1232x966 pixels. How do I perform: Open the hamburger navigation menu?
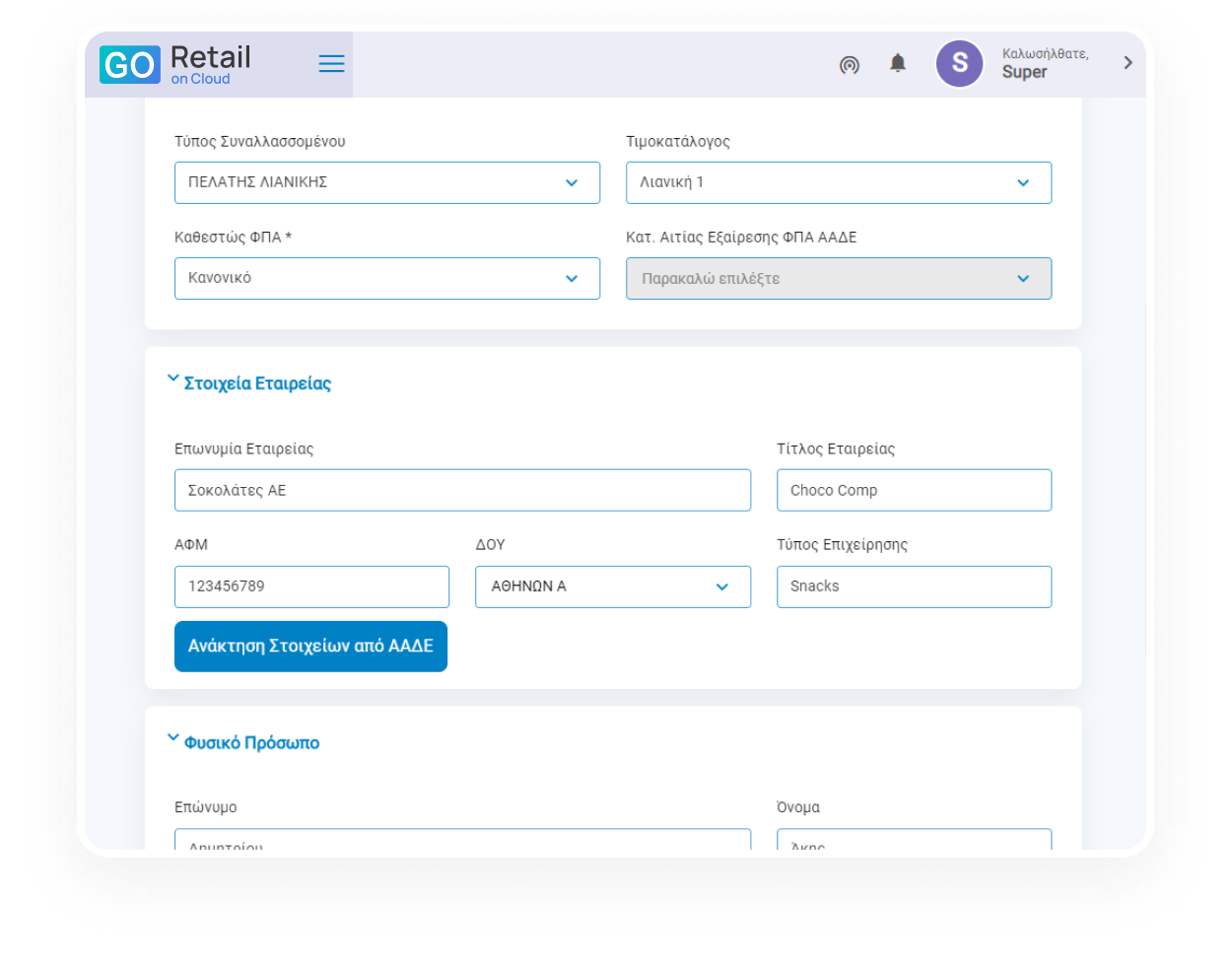[331, 64]
